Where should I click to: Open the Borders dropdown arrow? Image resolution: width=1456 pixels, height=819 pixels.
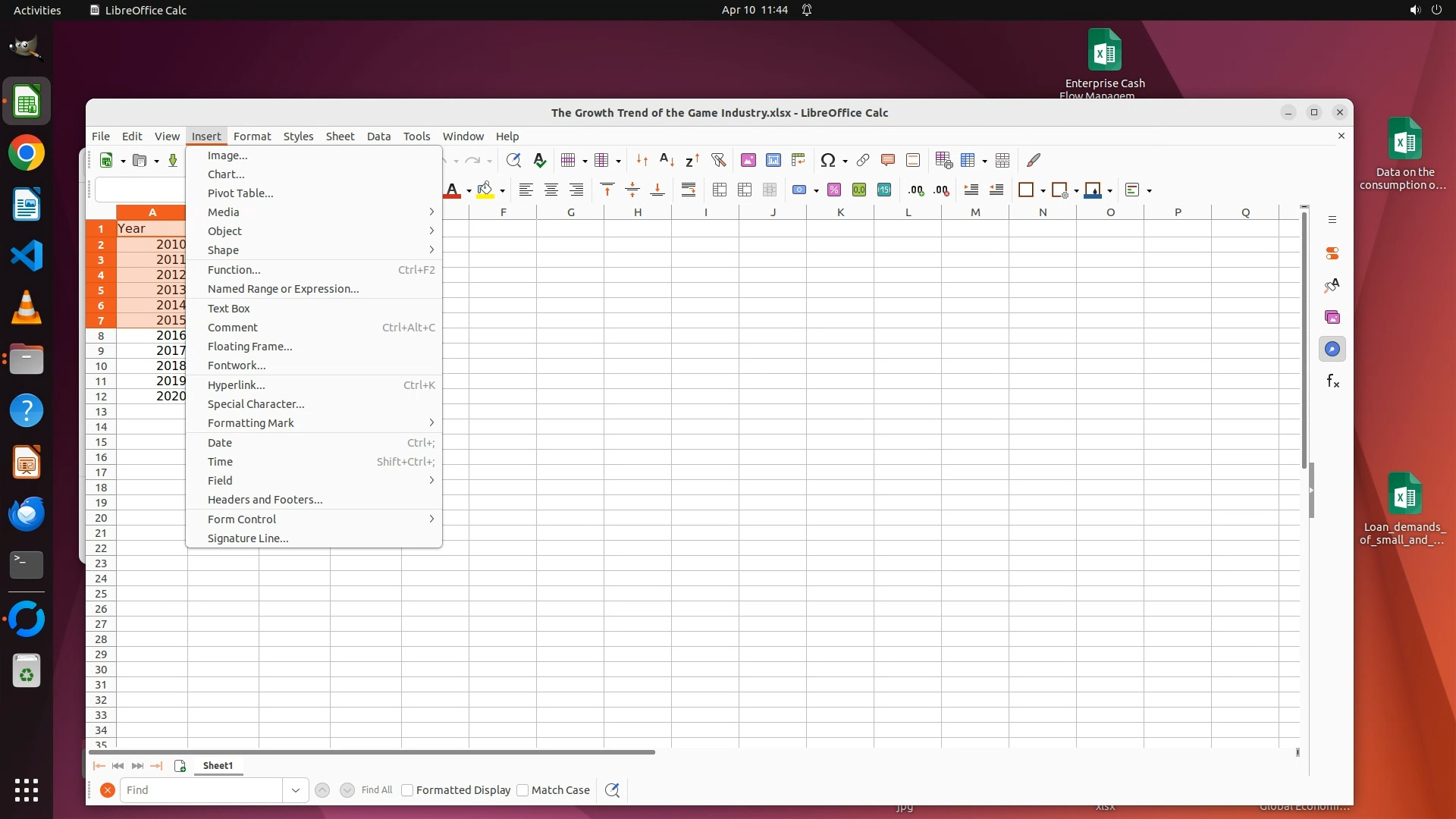click(x=1043, y=191)
